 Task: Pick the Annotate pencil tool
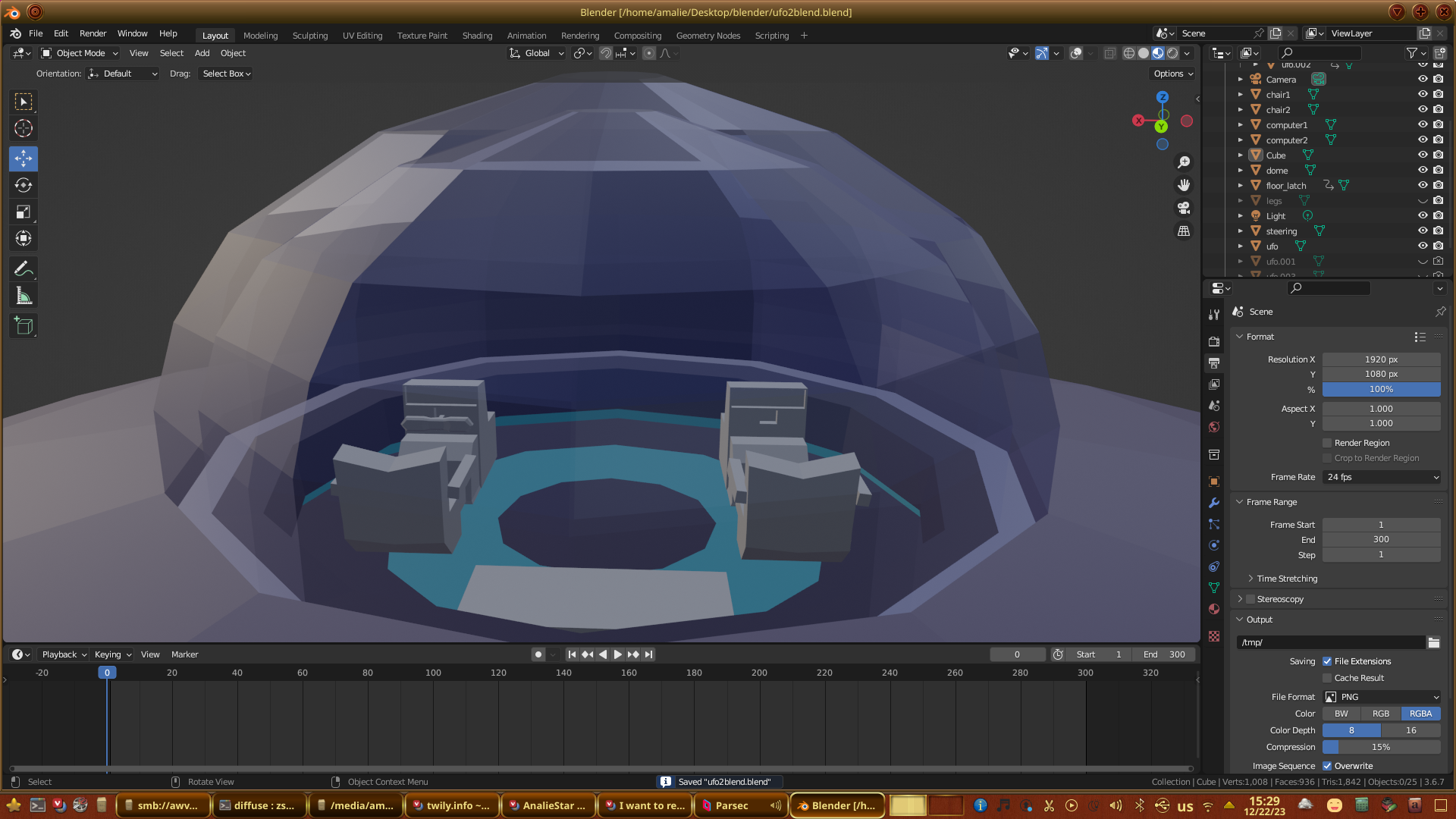[24, 269]
